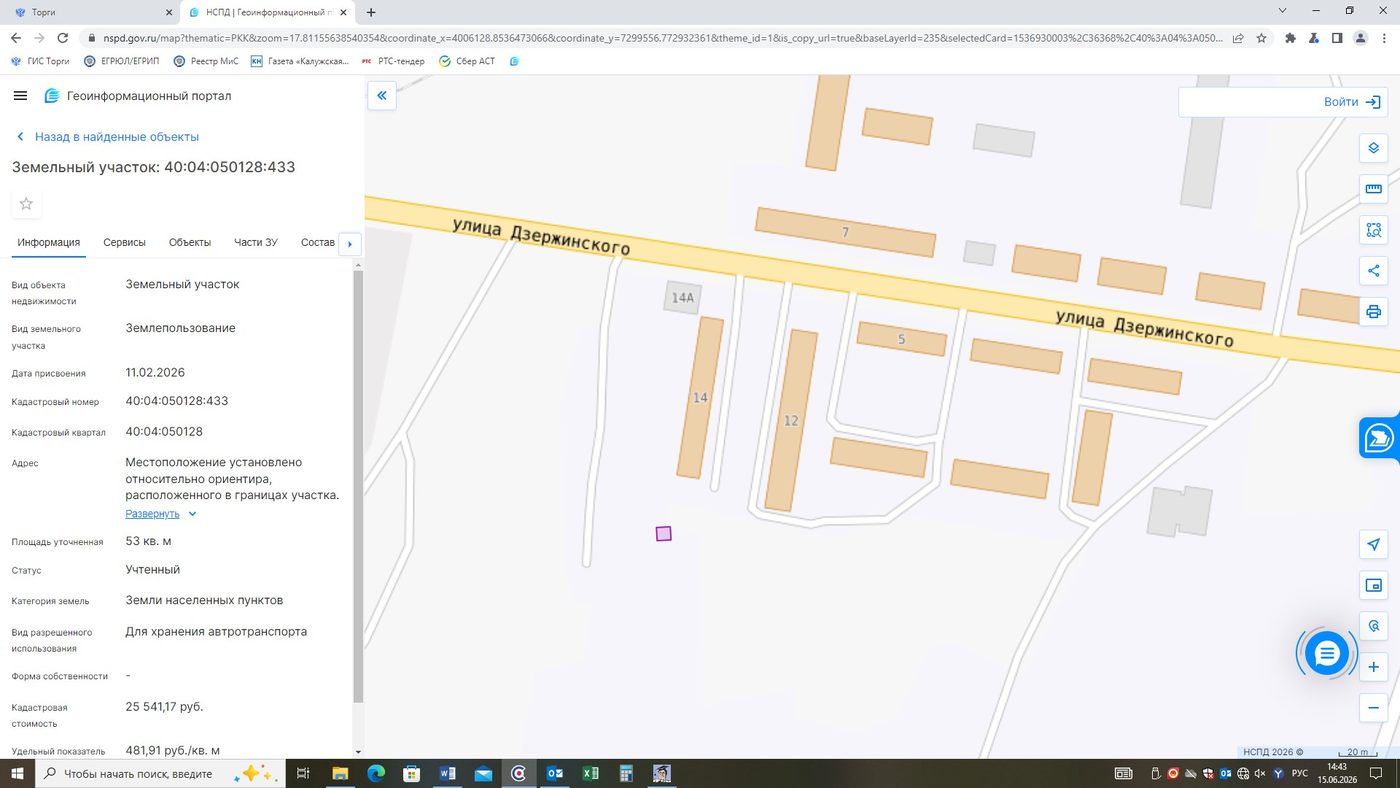1400x788 pixels.
Task: Switch to the Сервисы tab
Action: click(124, 242)
